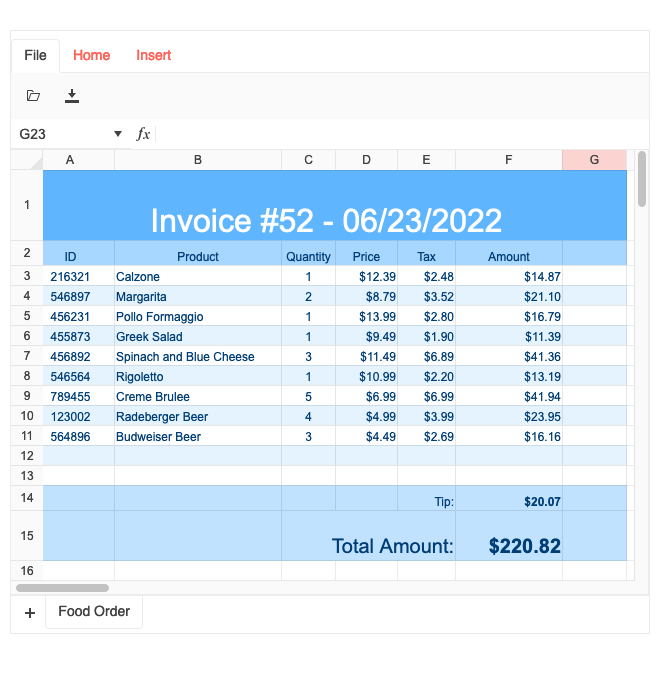Select amount cell $23.95
Screen dimensions: 660x694
coord(509,416)
